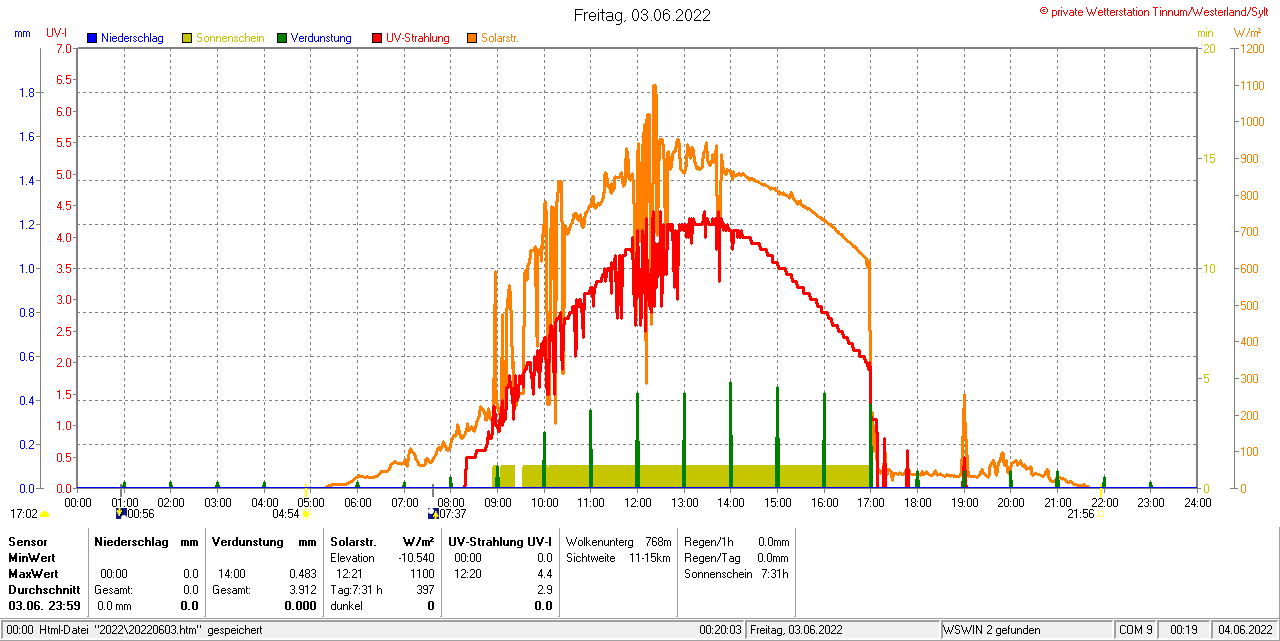Screen dimensions: 1280x641
Task: Click the COM 9 status bar cell
Action: point(1136,630)
